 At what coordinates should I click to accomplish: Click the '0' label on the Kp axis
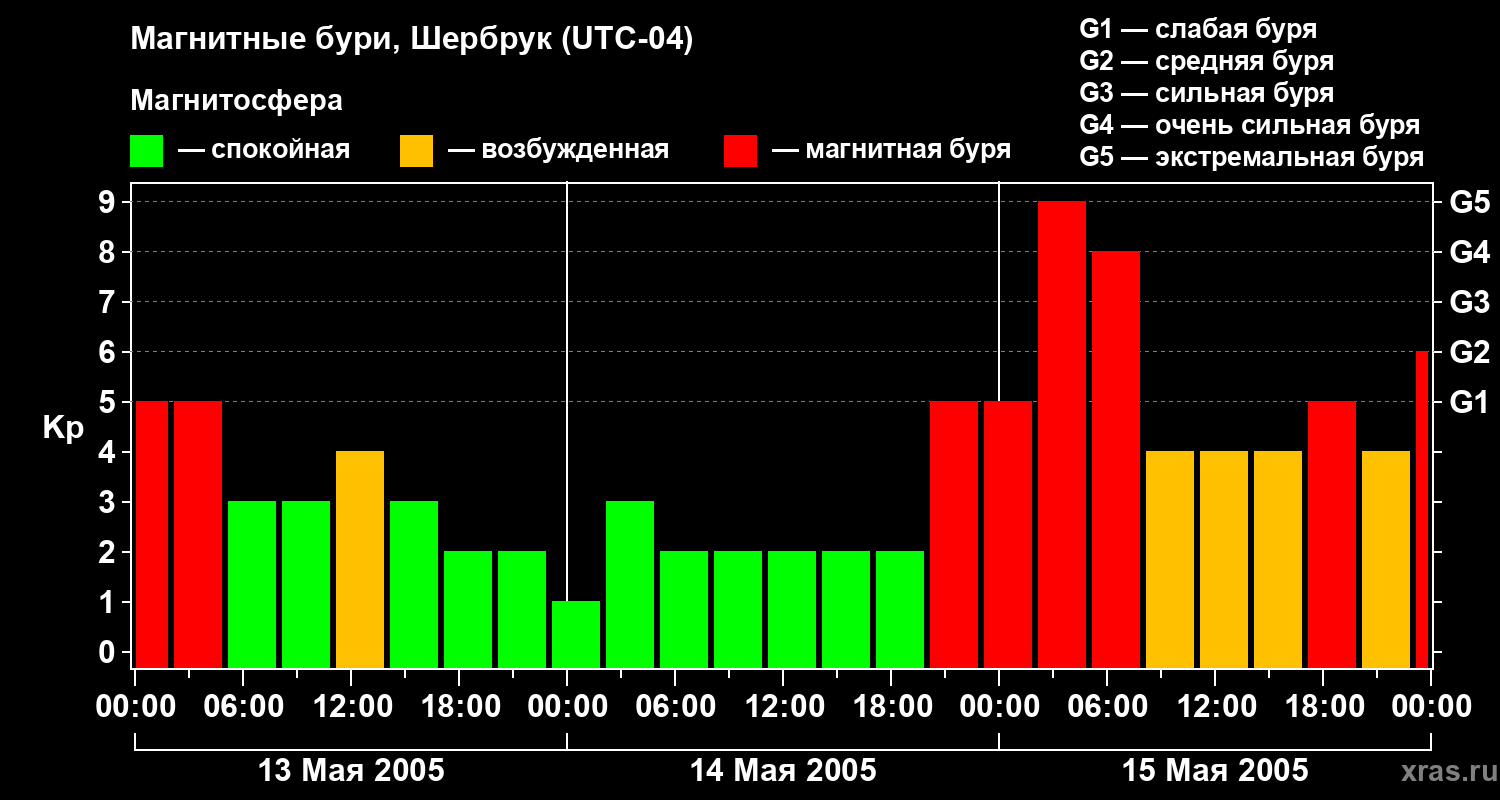coord(109,653)
